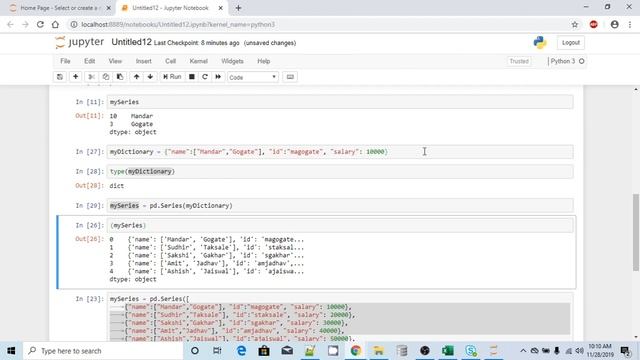
Task: Open Excel from the taskbar
Action: (x=447, y=351)
